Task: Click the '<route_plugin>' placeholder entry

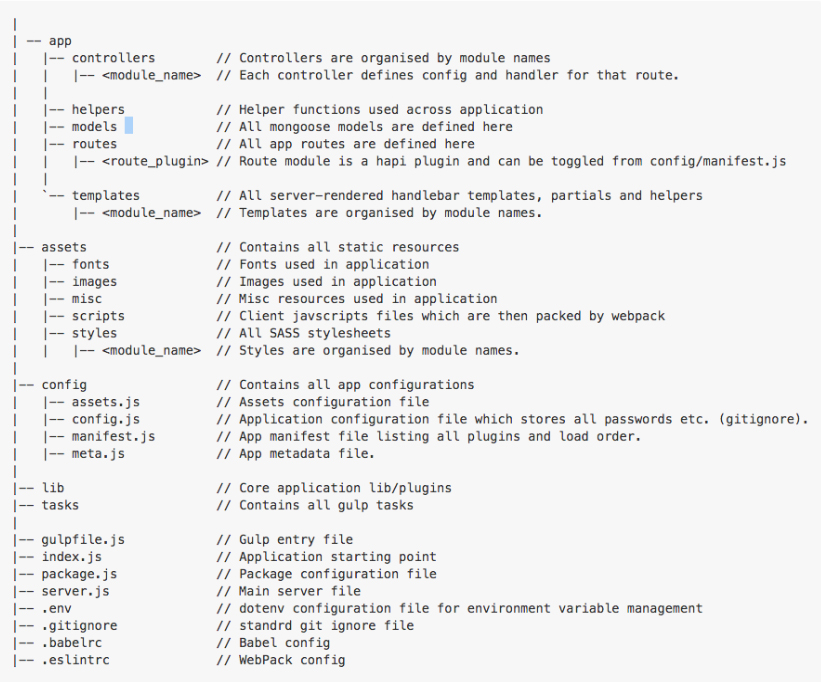Action: tap(155, 161)
